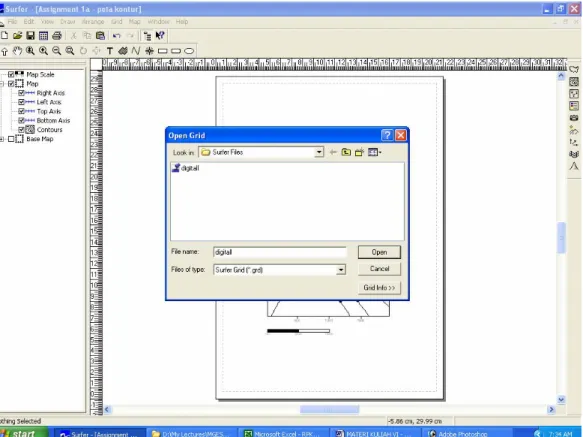Click the Redo arrow toolbar icon
This screenshot has height=437, width=583.
click(x=130, y=36)
